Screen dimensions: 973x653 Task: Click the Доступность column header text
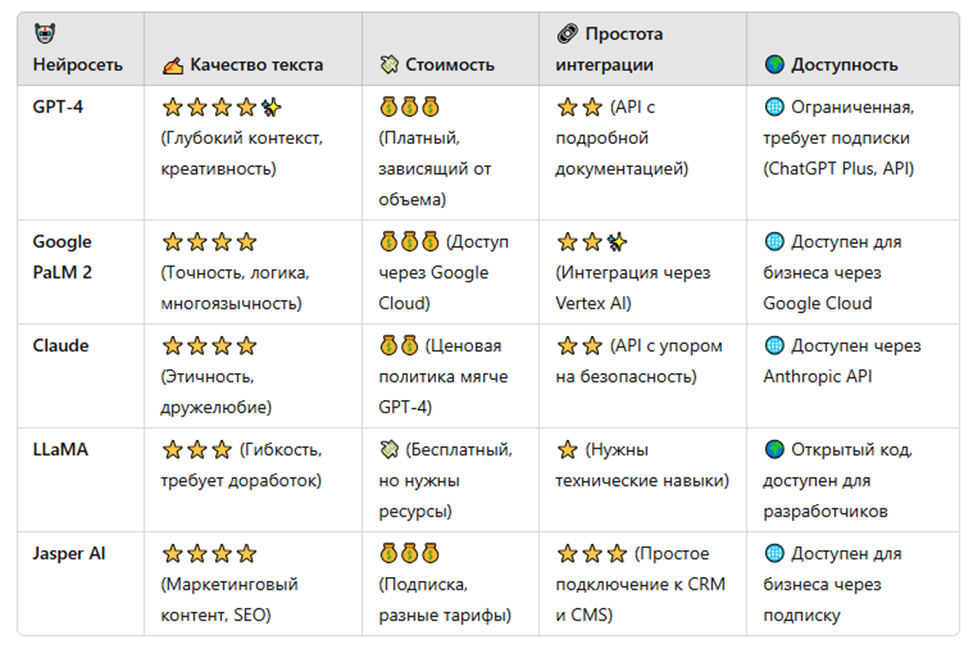click(844, 66)
